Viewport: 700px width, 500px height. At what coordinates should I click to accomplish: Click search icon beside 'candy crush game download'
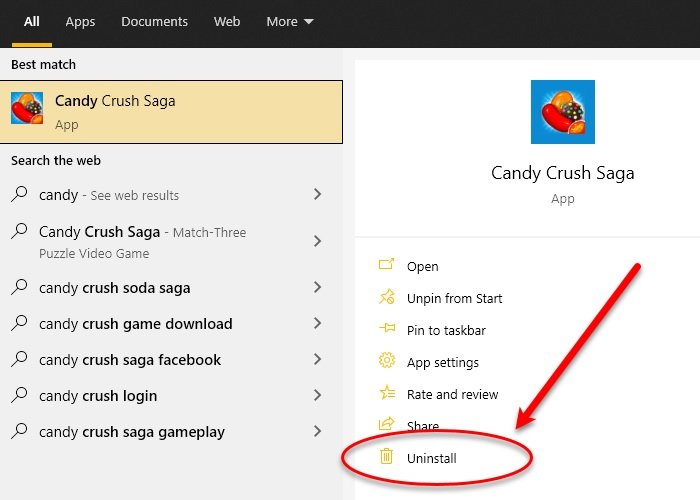(19, 323)
